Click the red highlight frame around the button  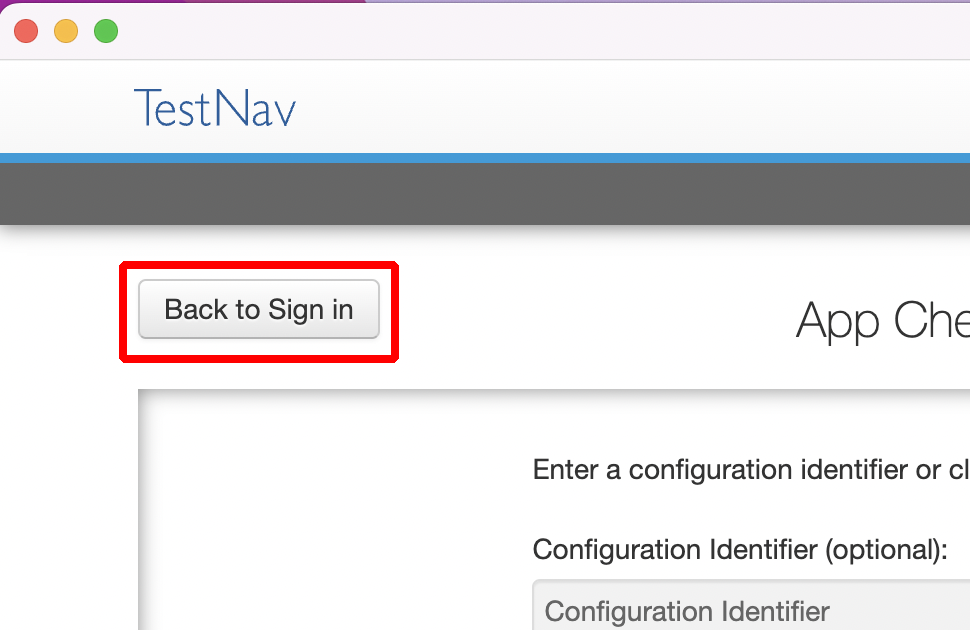tap(259, 265)
